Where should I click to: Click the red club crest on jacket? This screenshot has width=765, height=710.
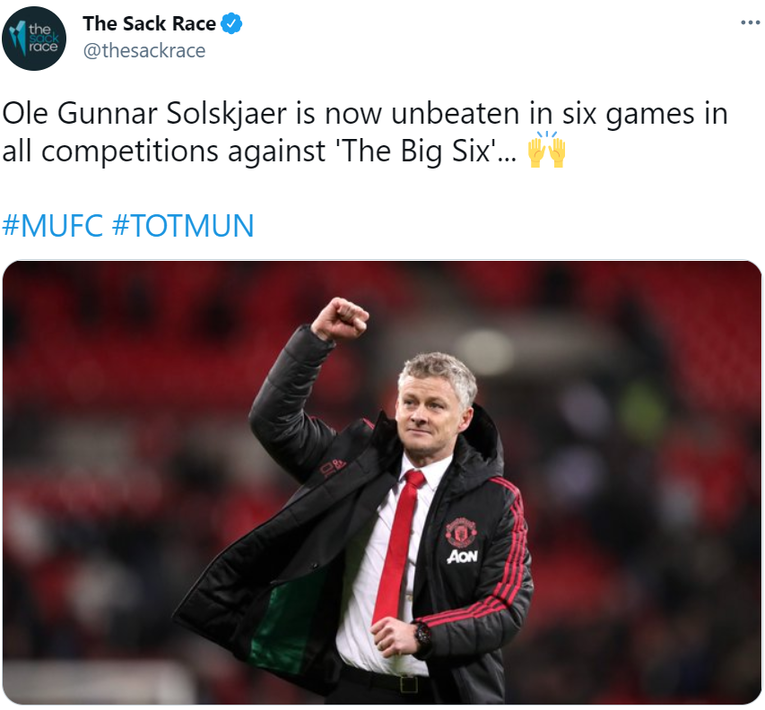(461, 531)
